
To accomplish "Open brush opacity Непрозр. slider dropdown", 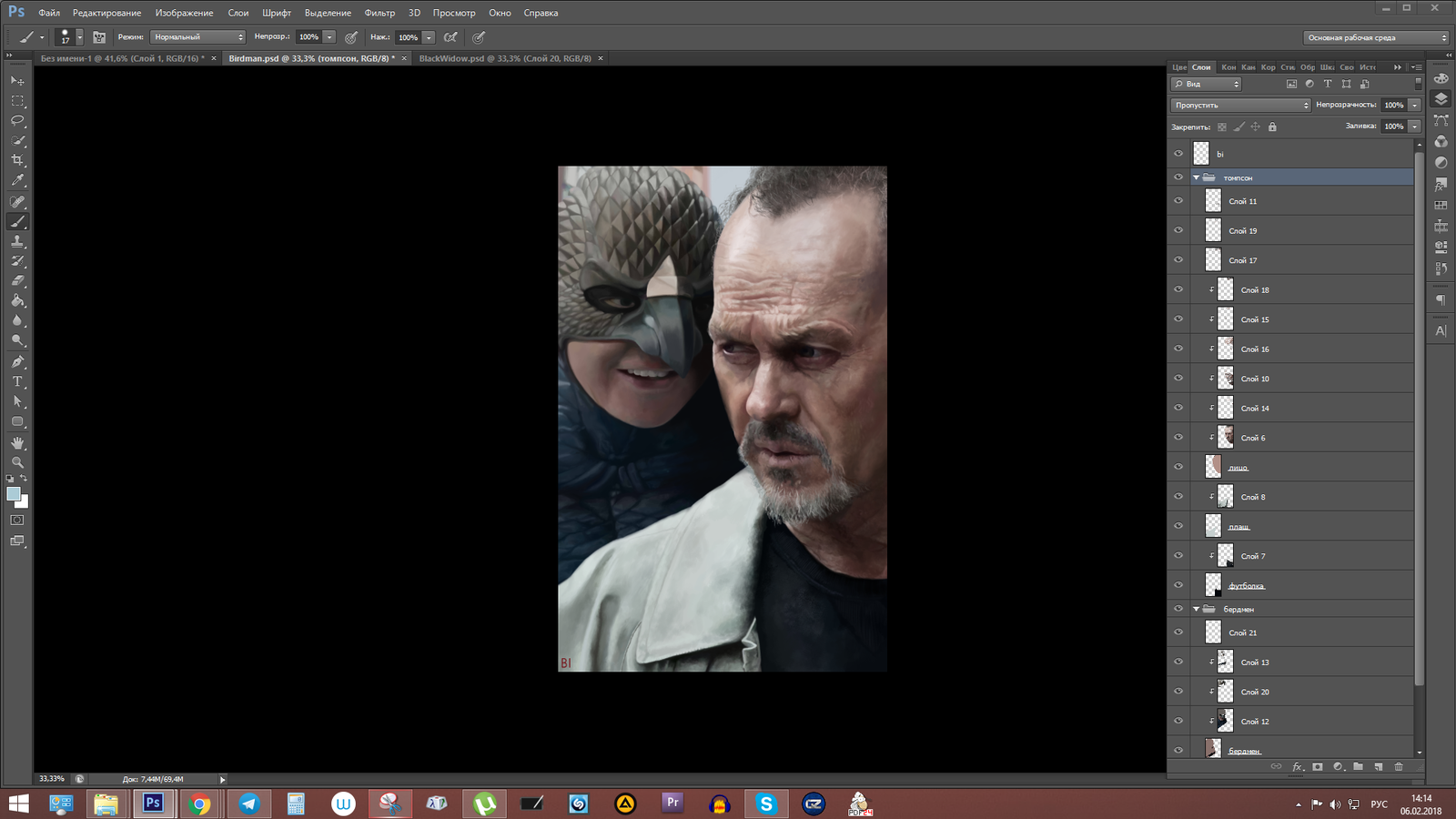I will pyautogui.click(x=329, y=37).
